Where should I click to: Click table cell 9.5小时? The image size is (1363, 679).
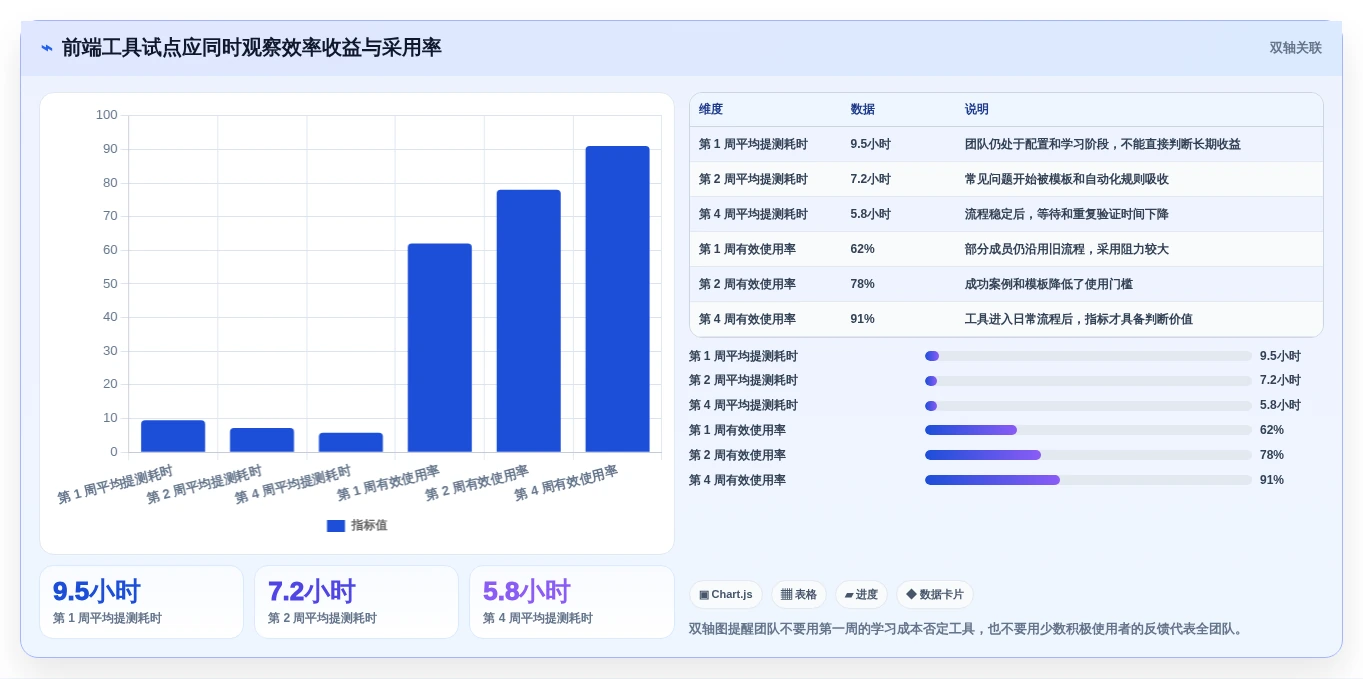click(x=870, y=144)
